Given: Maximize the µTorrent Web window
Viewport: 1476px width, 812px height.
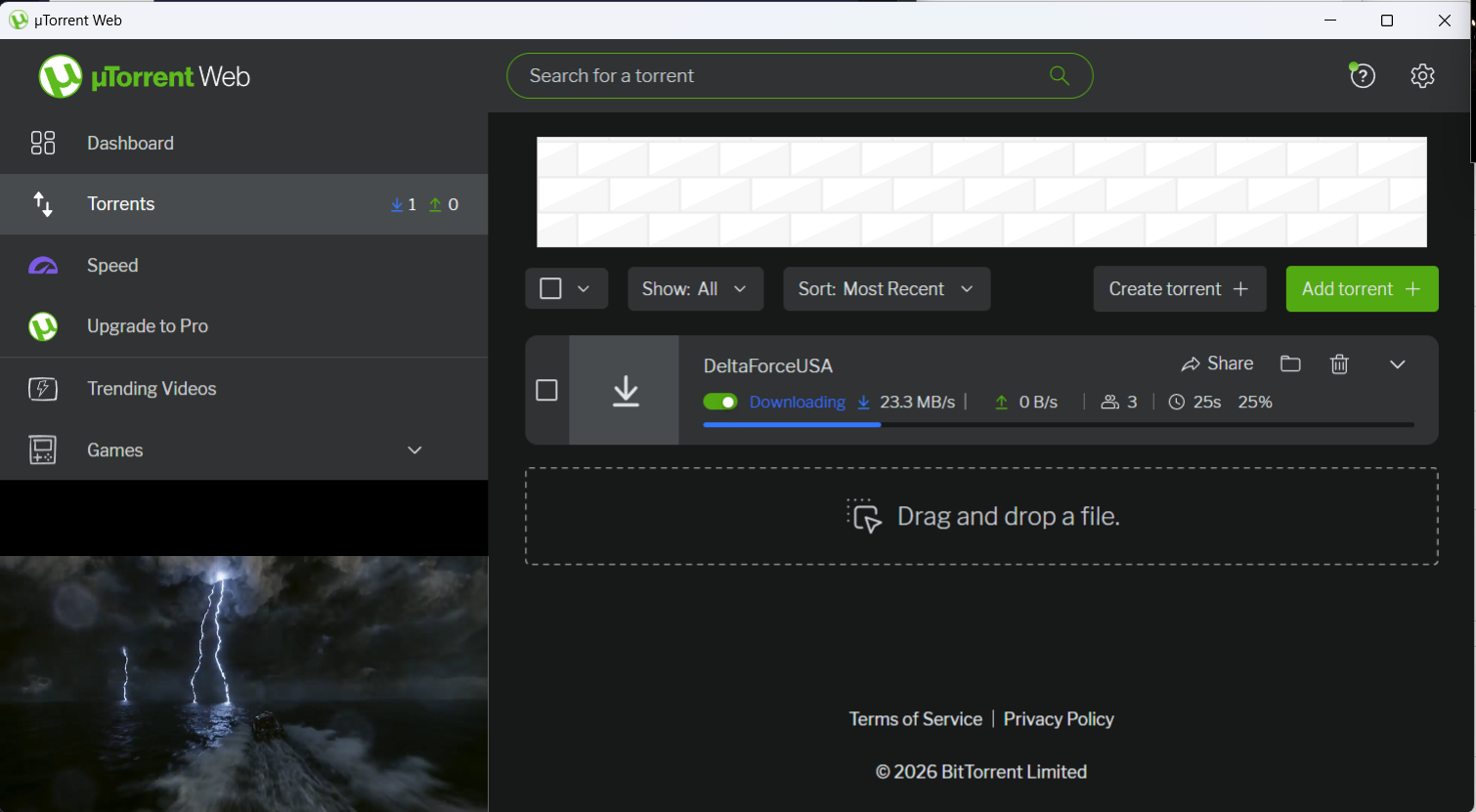Looking at the screenshot, I should point(1386,21).
